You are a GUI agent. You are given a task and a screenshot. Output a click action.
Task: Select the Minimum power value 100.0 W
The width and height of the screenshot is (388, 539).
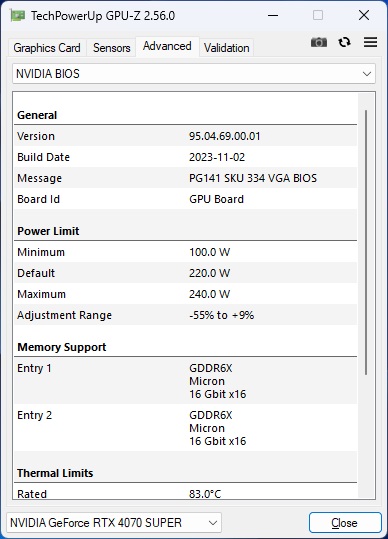pos(209,252)
